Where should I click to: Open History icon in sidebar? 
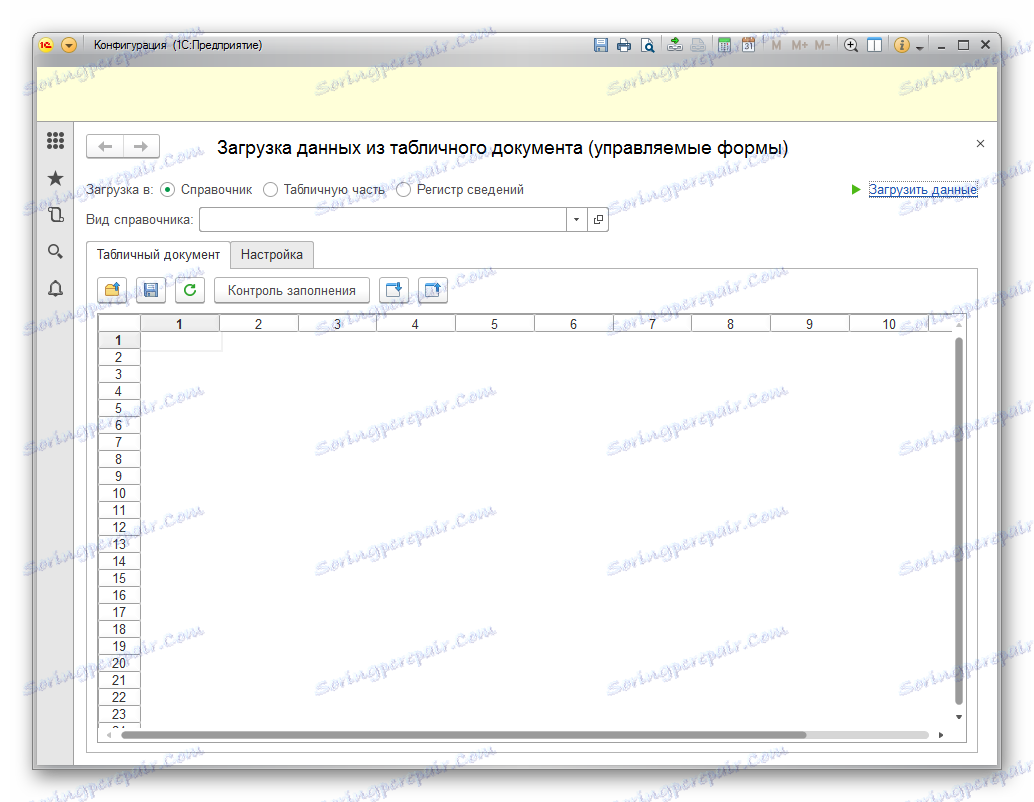coord(55,214)
